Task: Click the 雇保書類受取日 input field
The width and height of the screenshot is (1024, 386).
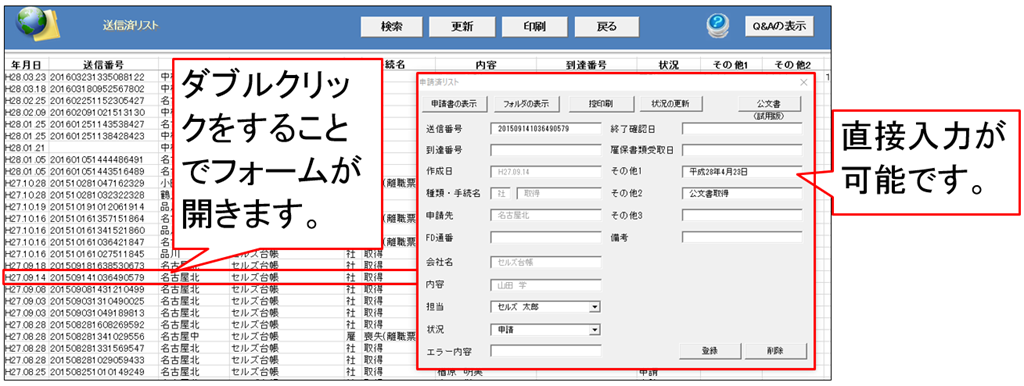Action: coord(742,150)
